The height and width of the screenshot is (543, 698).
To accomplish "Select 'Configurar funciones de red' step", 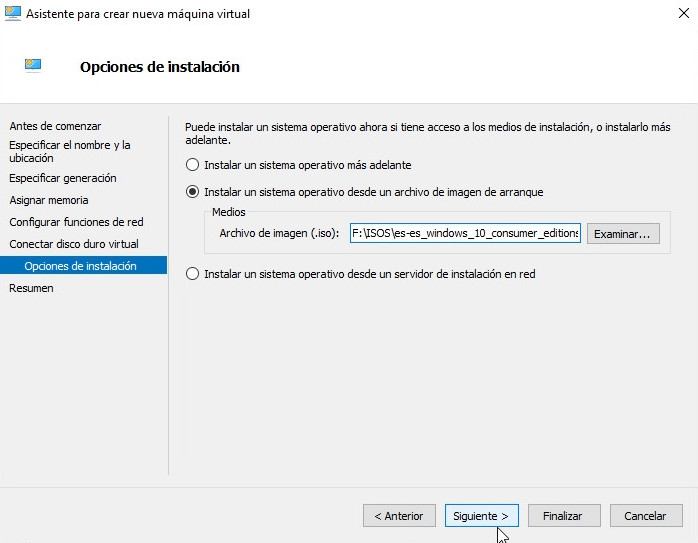I will (76, 222).
